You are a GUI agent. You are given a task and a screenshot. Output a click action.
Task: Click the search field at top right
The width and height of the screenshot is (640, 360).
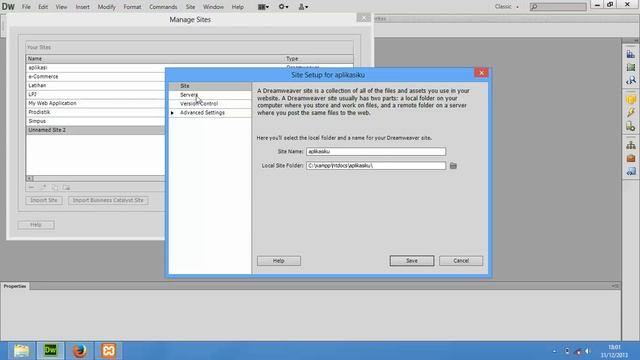point(558,7)
